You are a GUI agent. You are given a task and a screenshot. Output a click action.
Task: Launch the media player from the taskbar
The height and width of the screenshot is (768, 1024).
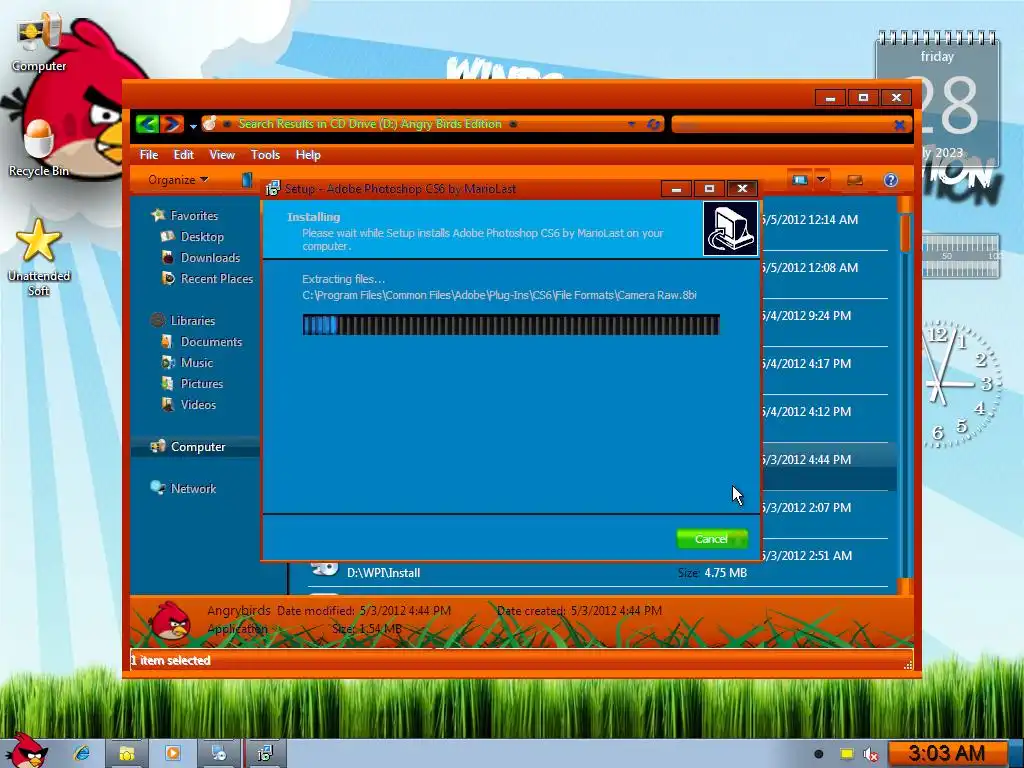coord(173,754)
